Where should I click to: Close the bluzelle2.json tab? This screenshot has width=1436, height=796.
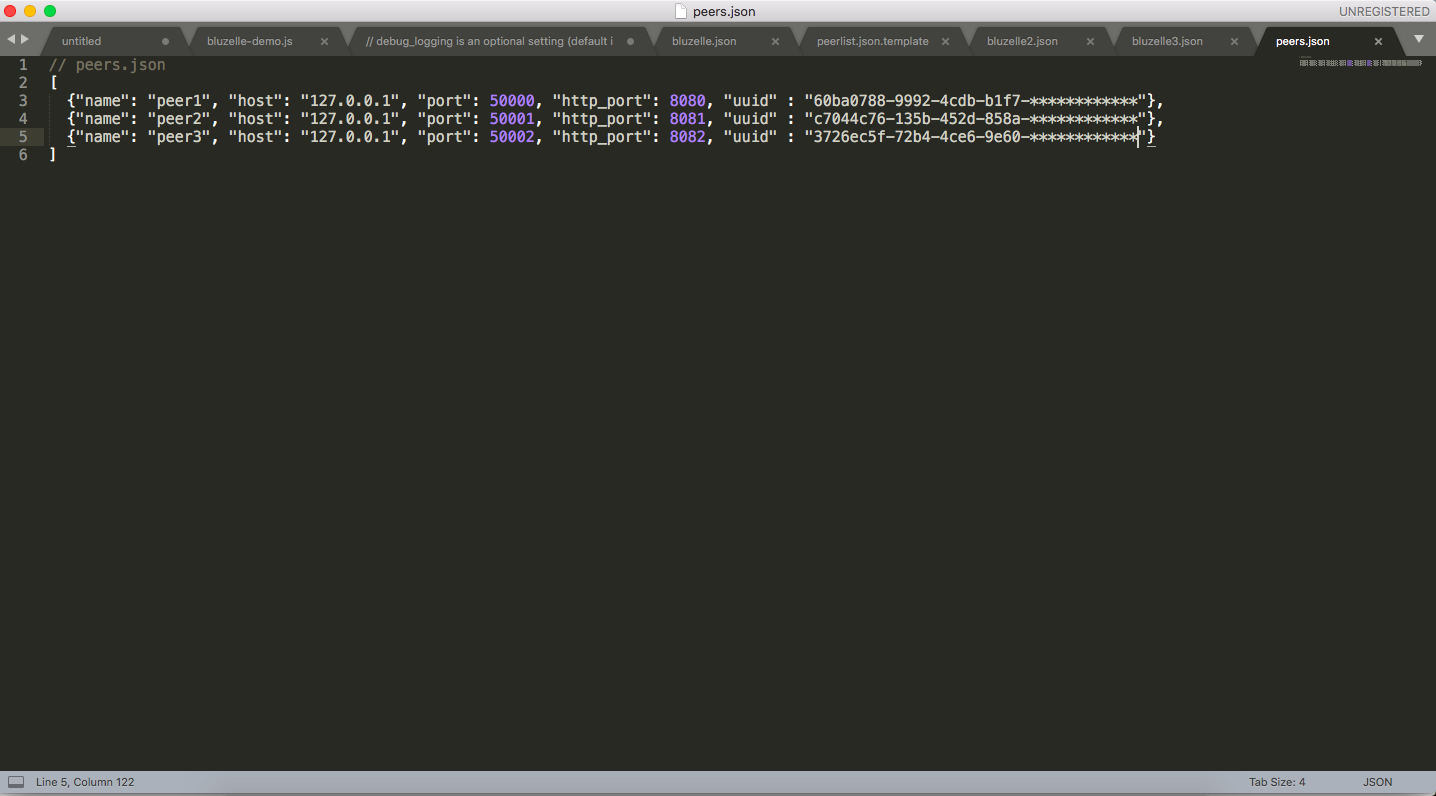click(x=1090, y=42)
